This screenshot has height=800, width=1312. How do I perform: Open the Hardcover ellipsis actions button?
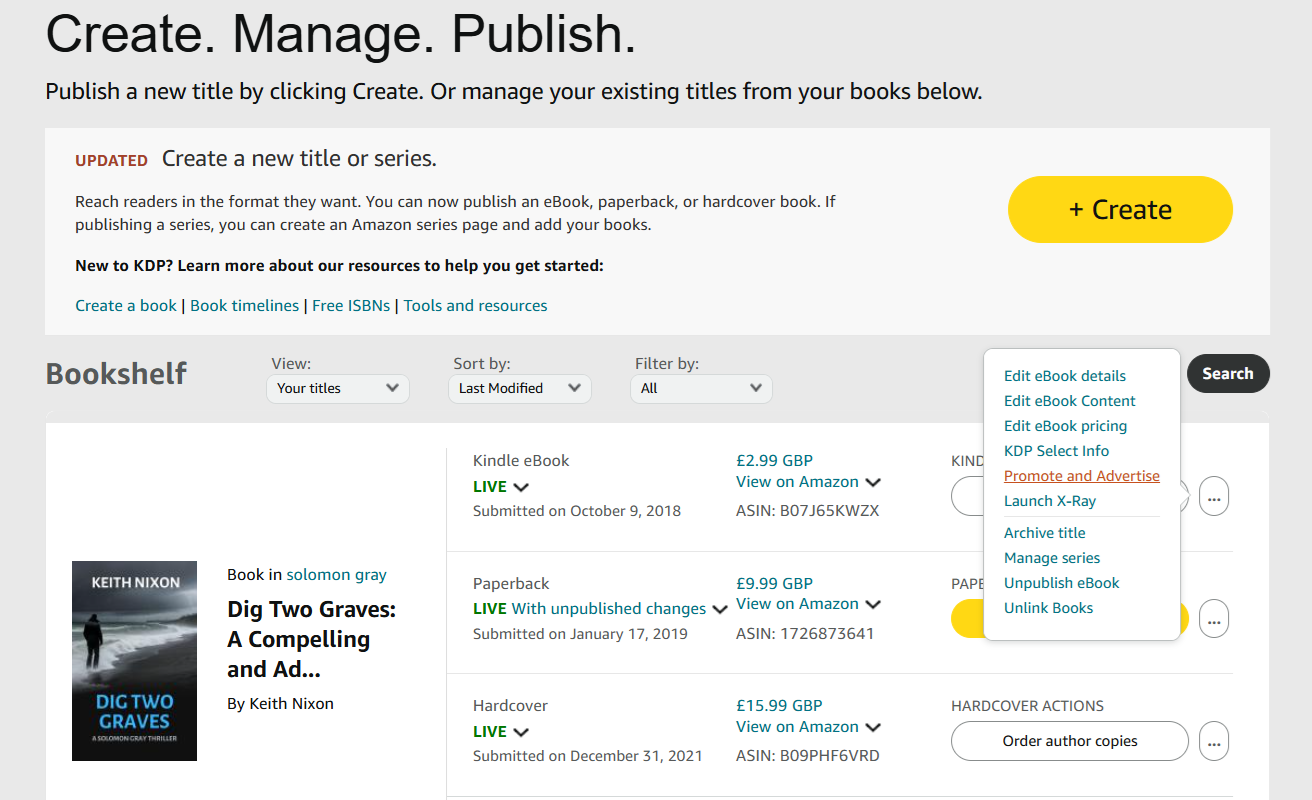[1214, 742]
